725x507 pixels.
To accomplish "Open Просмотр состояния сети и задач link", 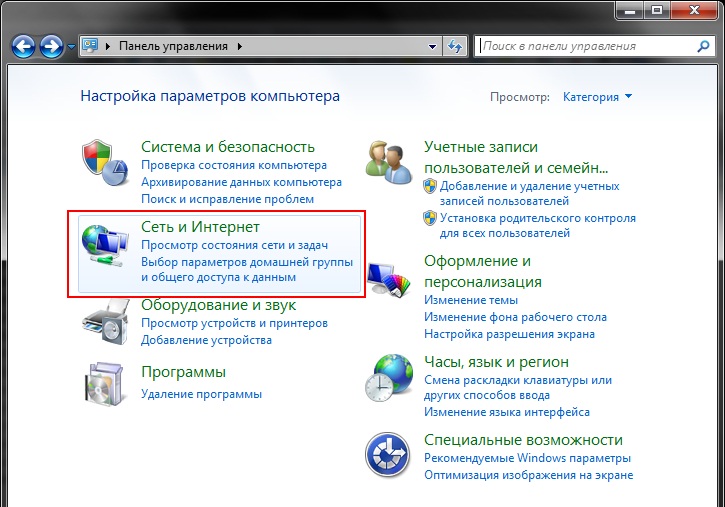I will pyautogui.click(x=236, y=246).
